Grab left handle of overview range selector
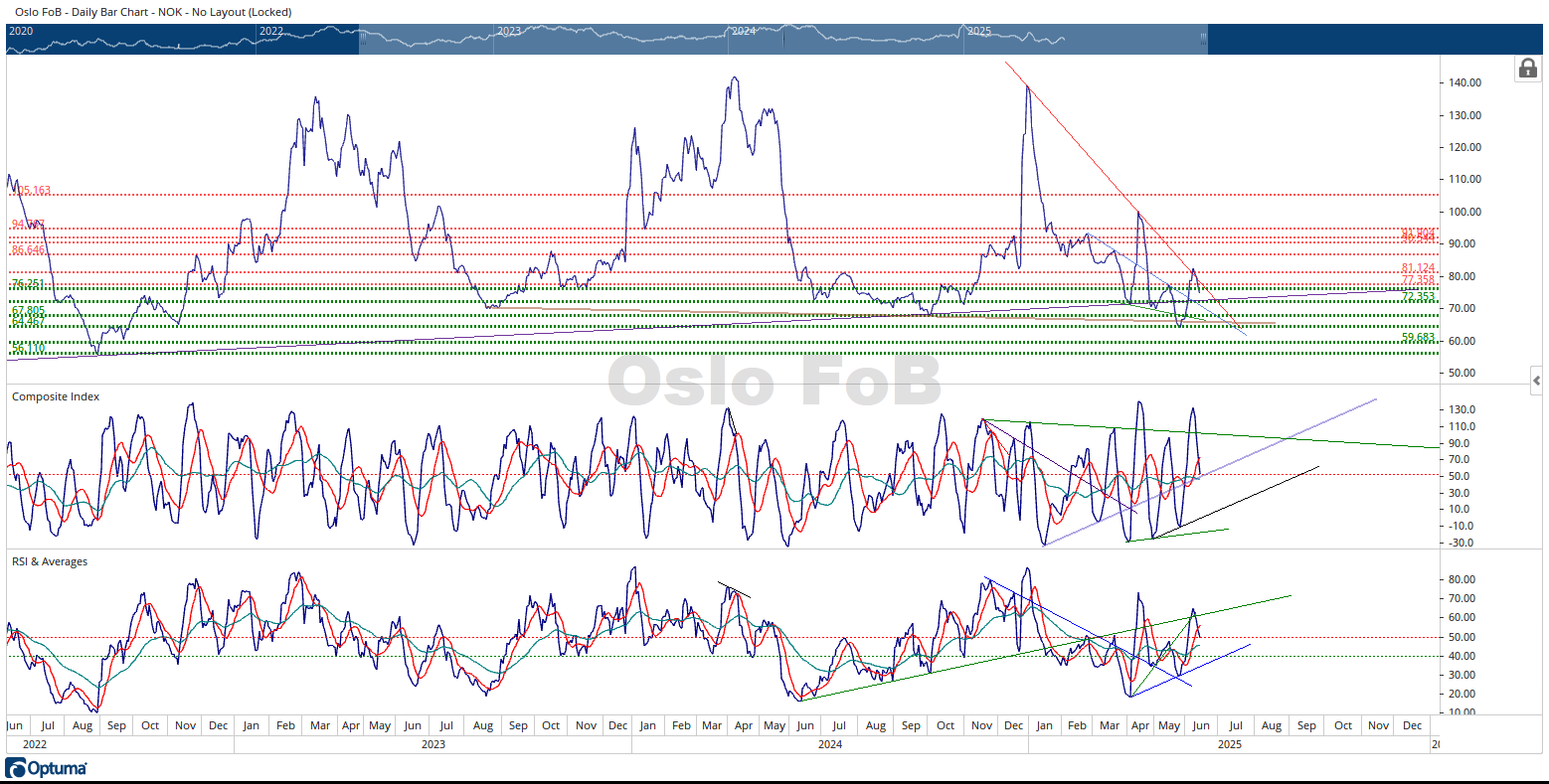Image resolution: width=1549 pixels, height=784 pixels. [x=363, y=39]
